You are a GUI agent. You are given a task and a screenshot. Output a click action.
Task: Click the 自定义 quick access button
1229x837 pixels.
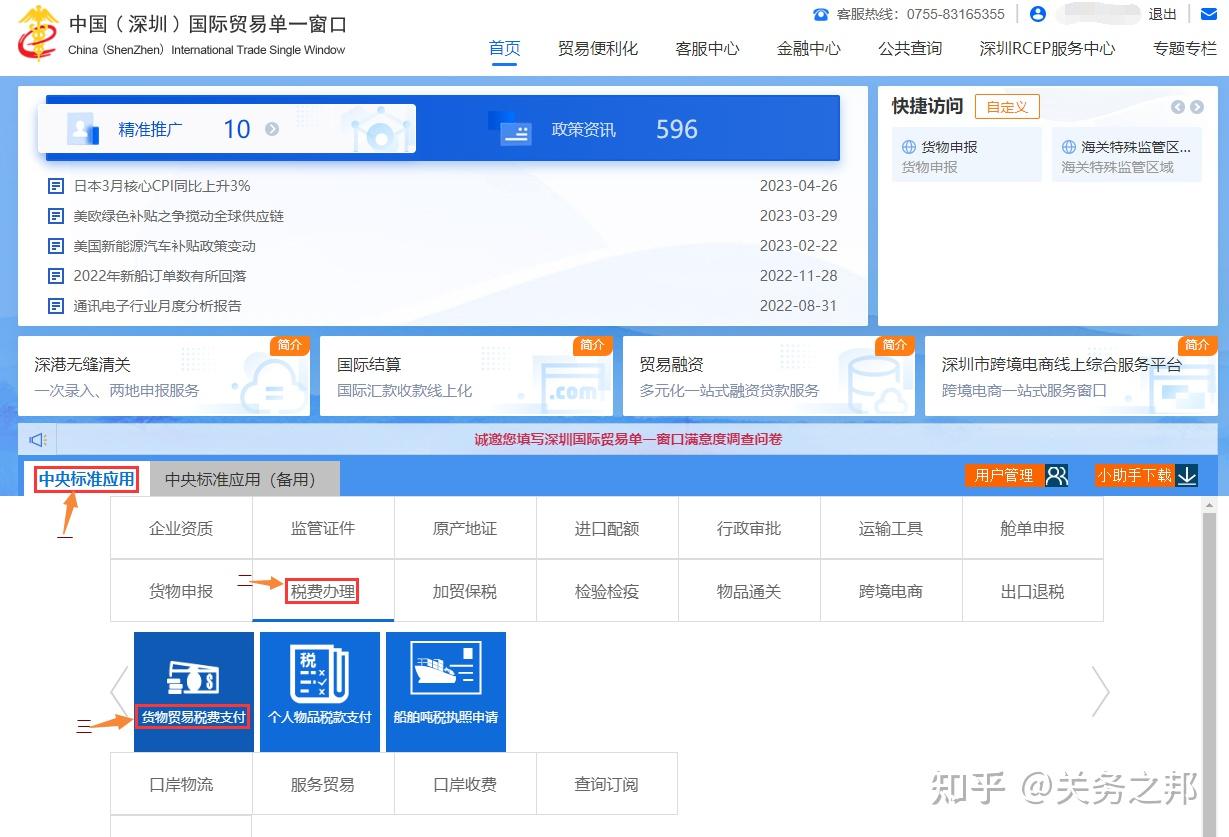[1007, 107]
